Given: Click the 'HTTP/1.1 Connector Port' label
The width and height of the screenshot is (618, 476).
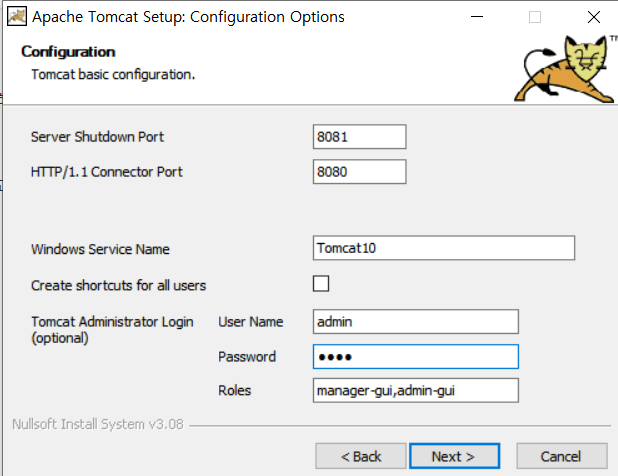Looking at the screenshot, I should coord(107,172).
